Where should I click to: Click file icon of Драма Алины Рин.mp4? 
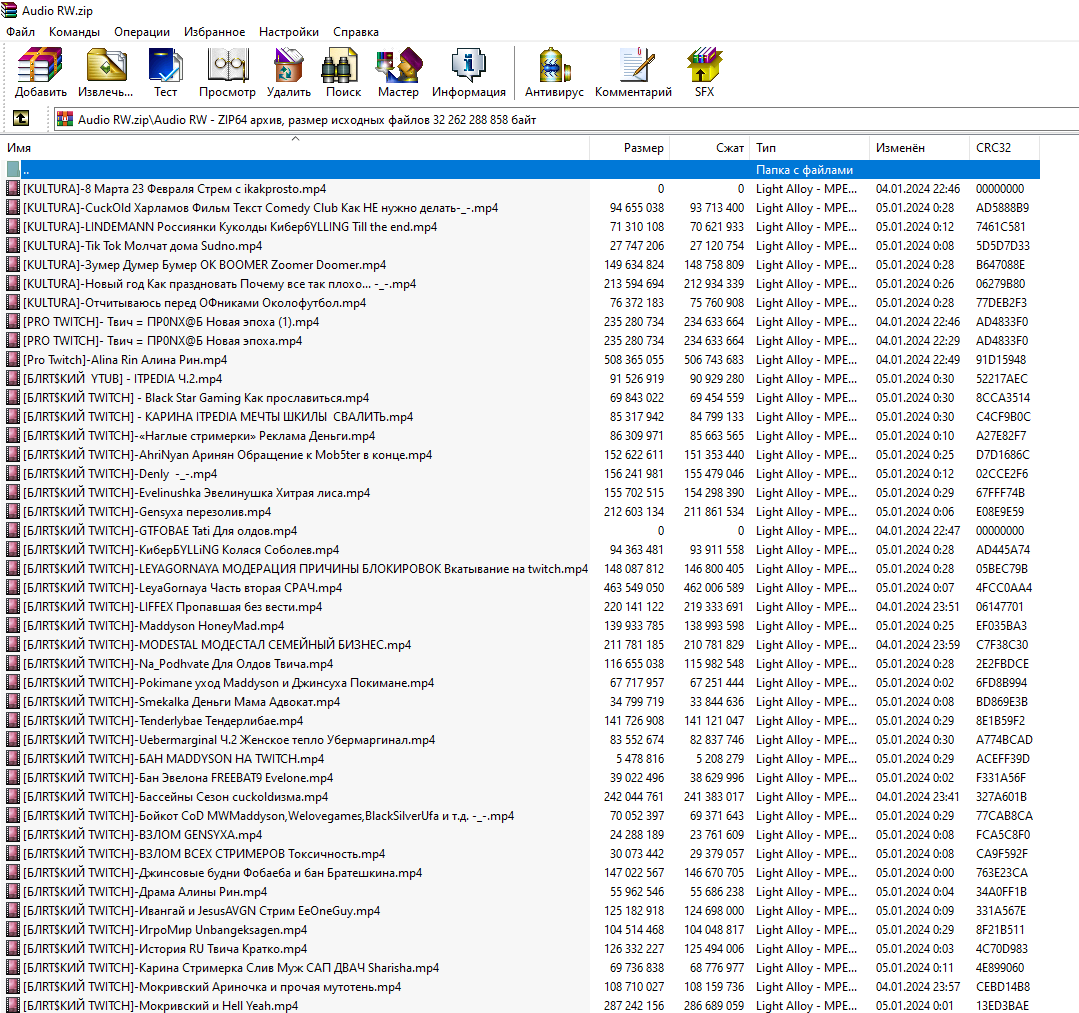pyautogui.click(x=12, y=891)
